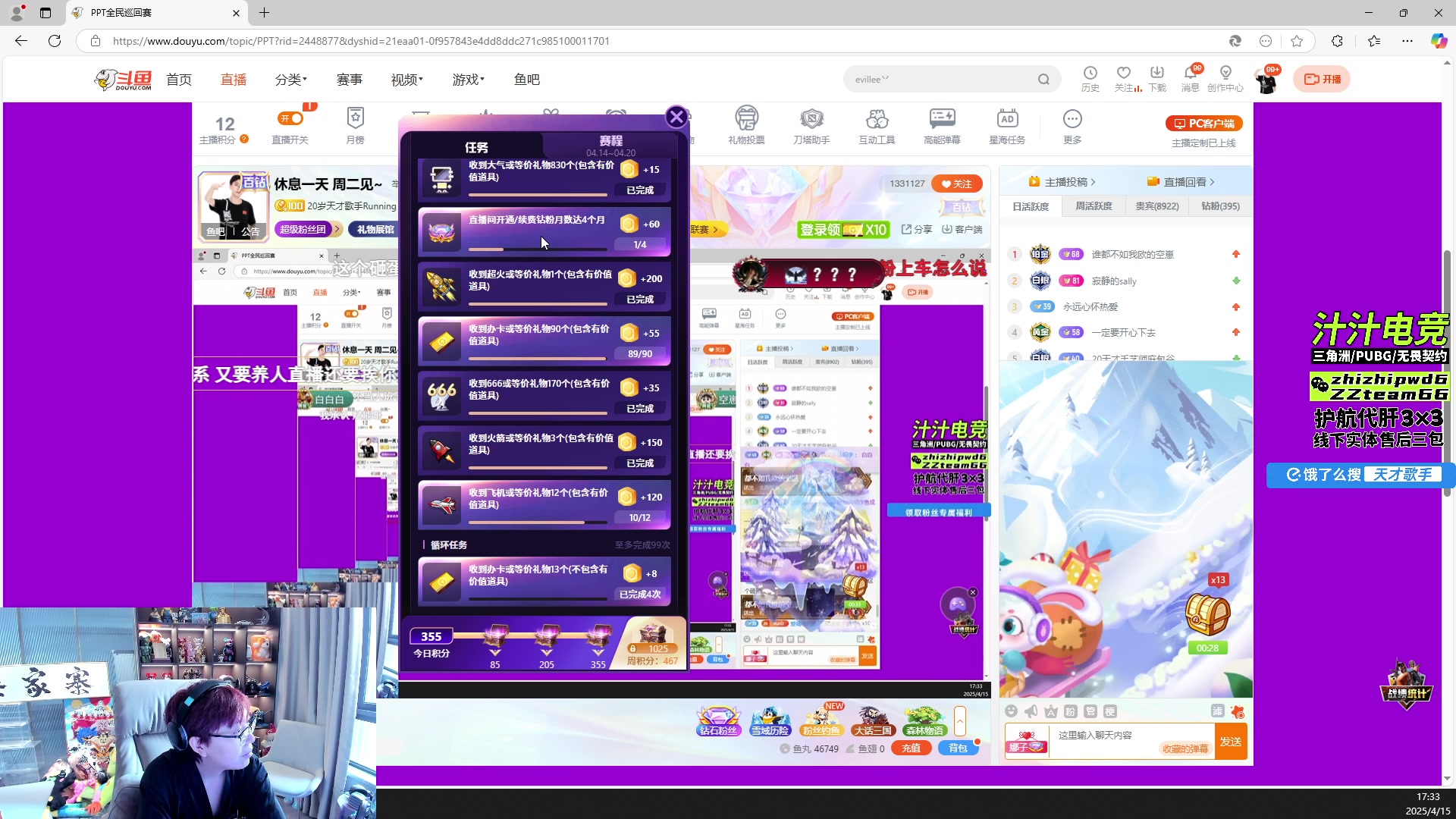Click the 礼物展馆 button

[x=375, y=229]
